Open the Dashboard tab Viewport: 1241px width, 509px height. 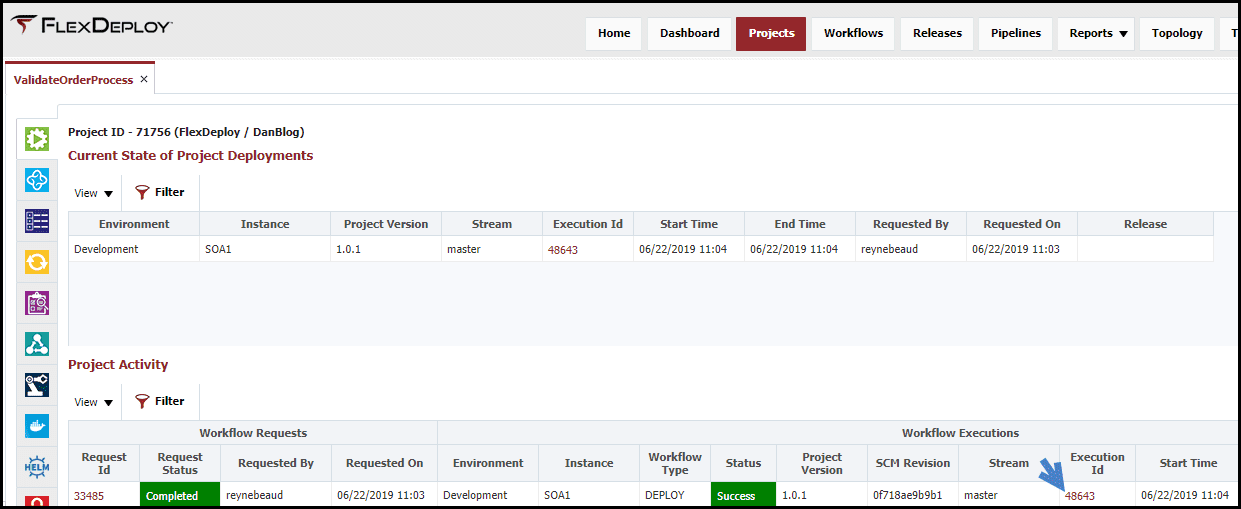(689, 33)
